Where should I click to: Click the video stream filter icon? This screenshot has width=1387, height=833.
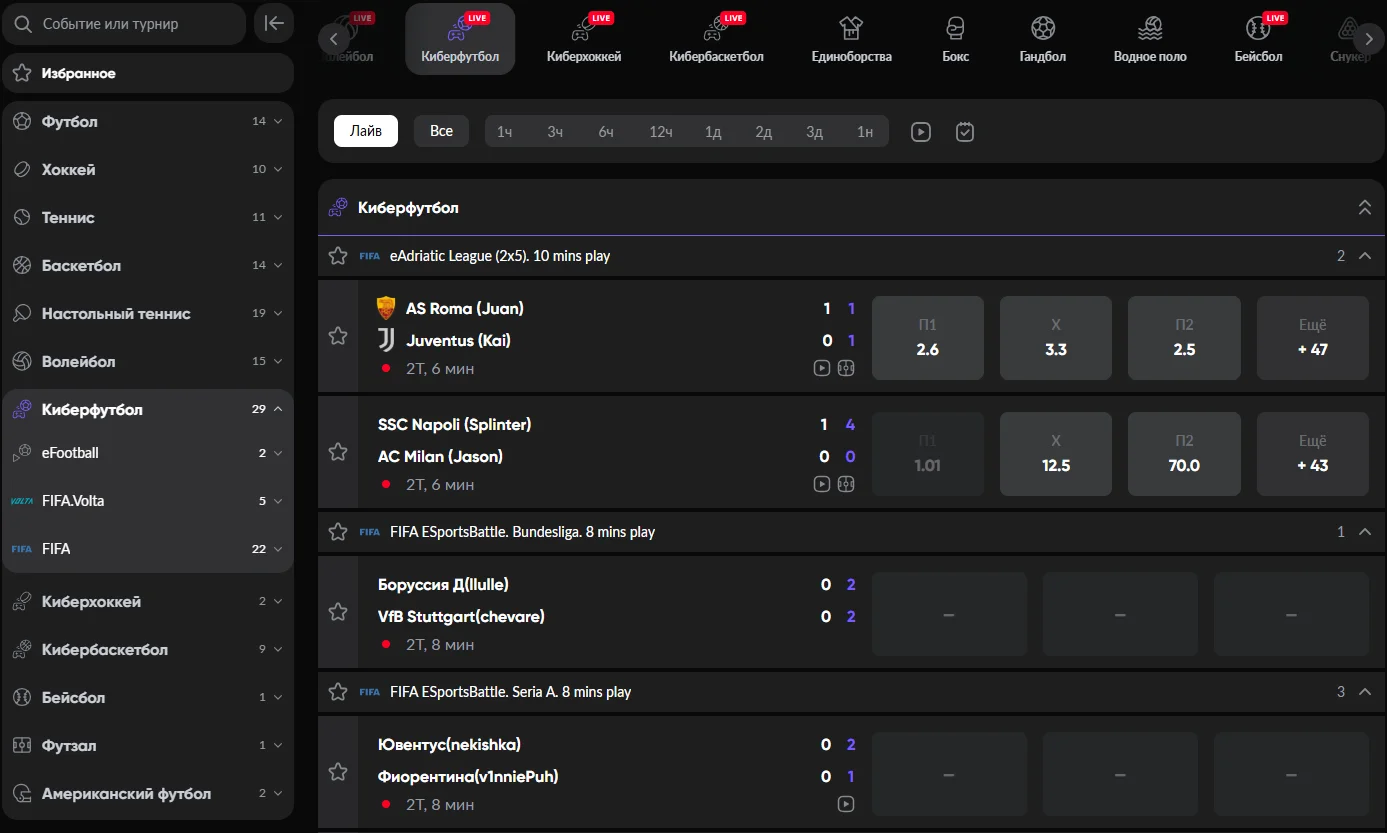pos(920,132)
